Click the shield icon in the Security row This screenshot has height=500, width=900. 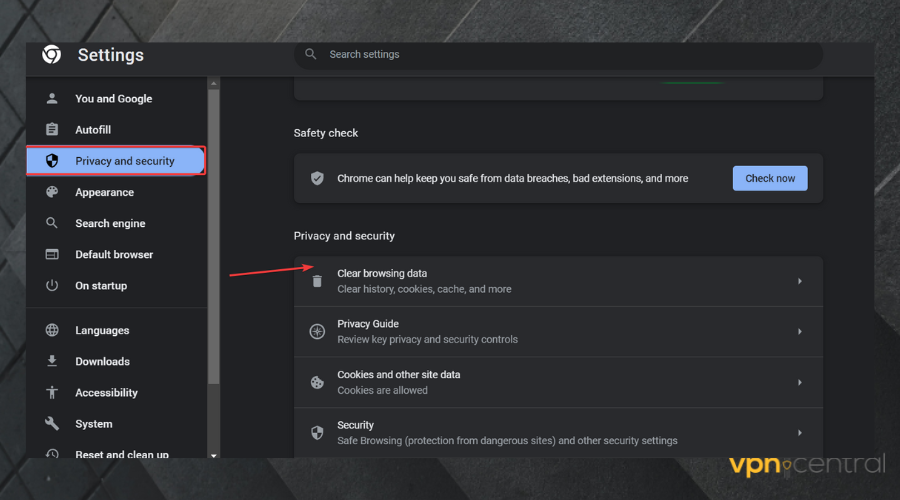[x=317, y=433]
